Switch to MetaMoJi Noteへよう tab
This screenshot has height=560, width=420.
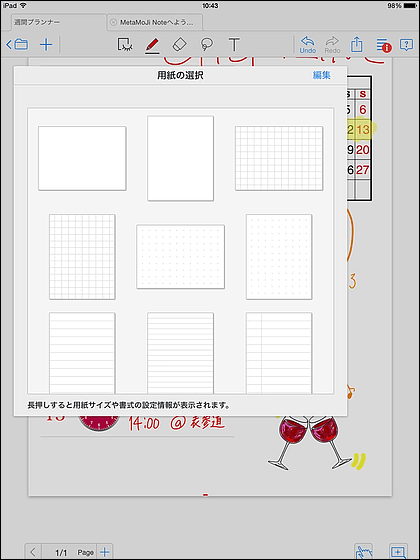click(x=156, y=22)
